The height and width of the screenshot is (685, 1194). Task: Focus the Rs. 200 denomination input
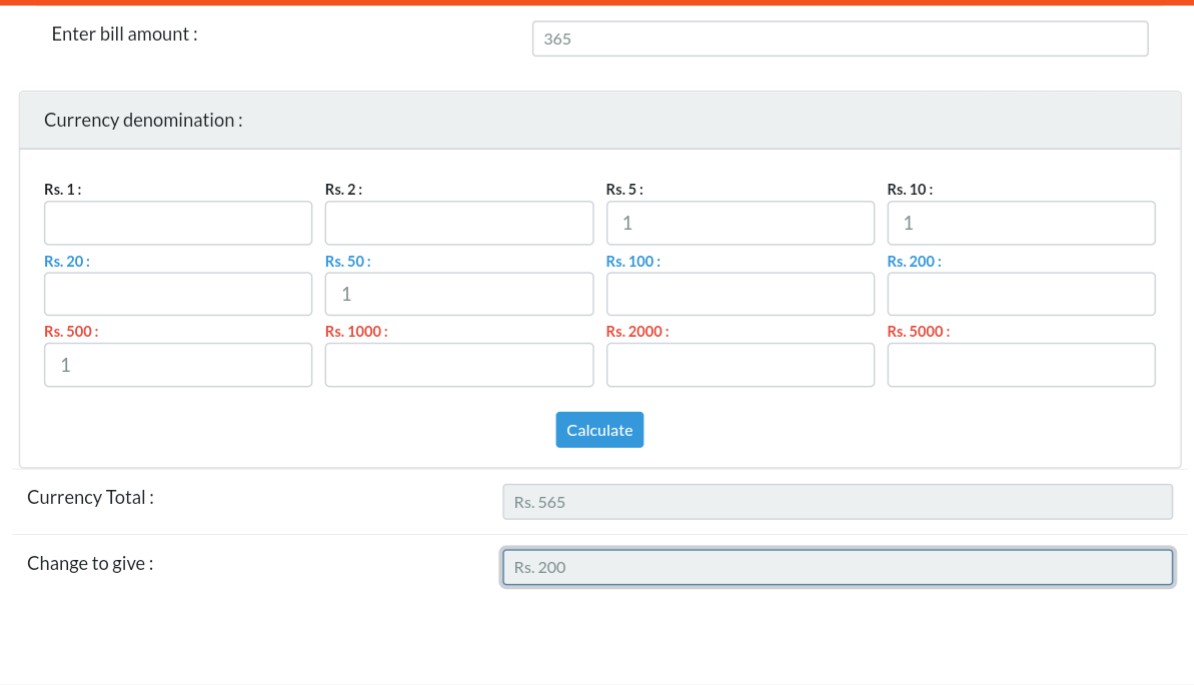click(1021, 294)
